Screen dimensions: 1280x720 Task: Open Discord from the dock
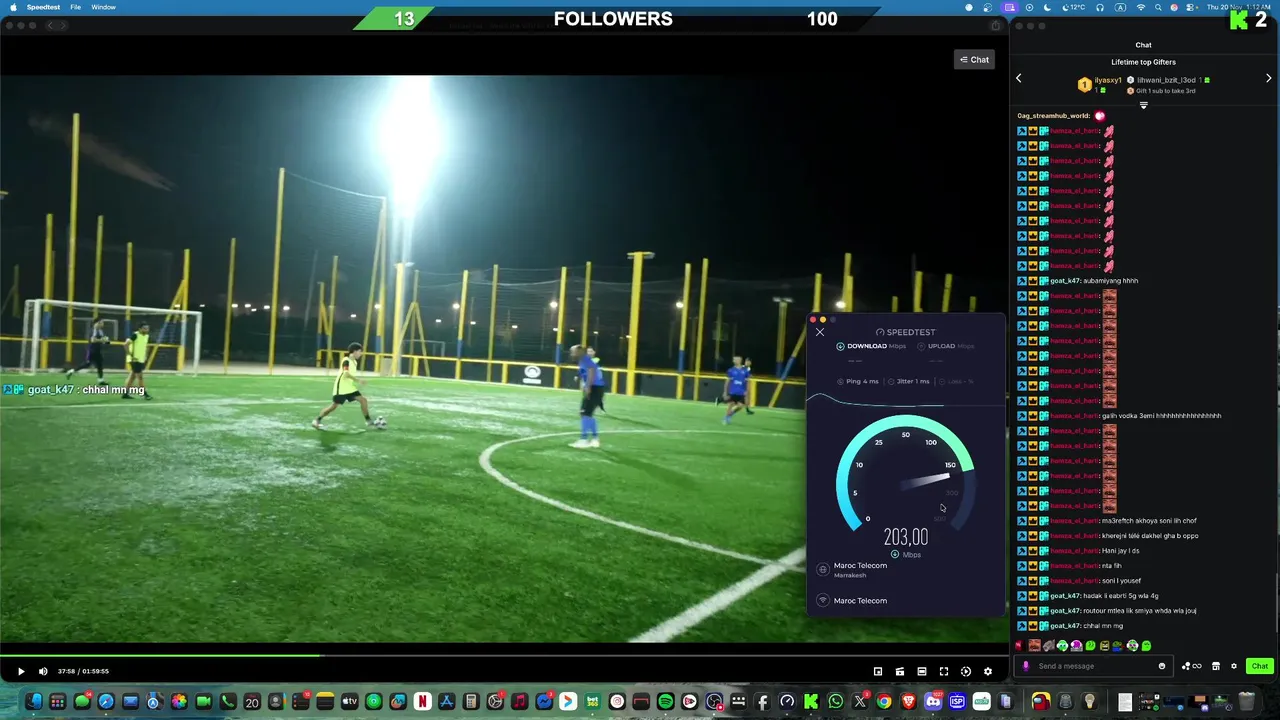point(933,702)
